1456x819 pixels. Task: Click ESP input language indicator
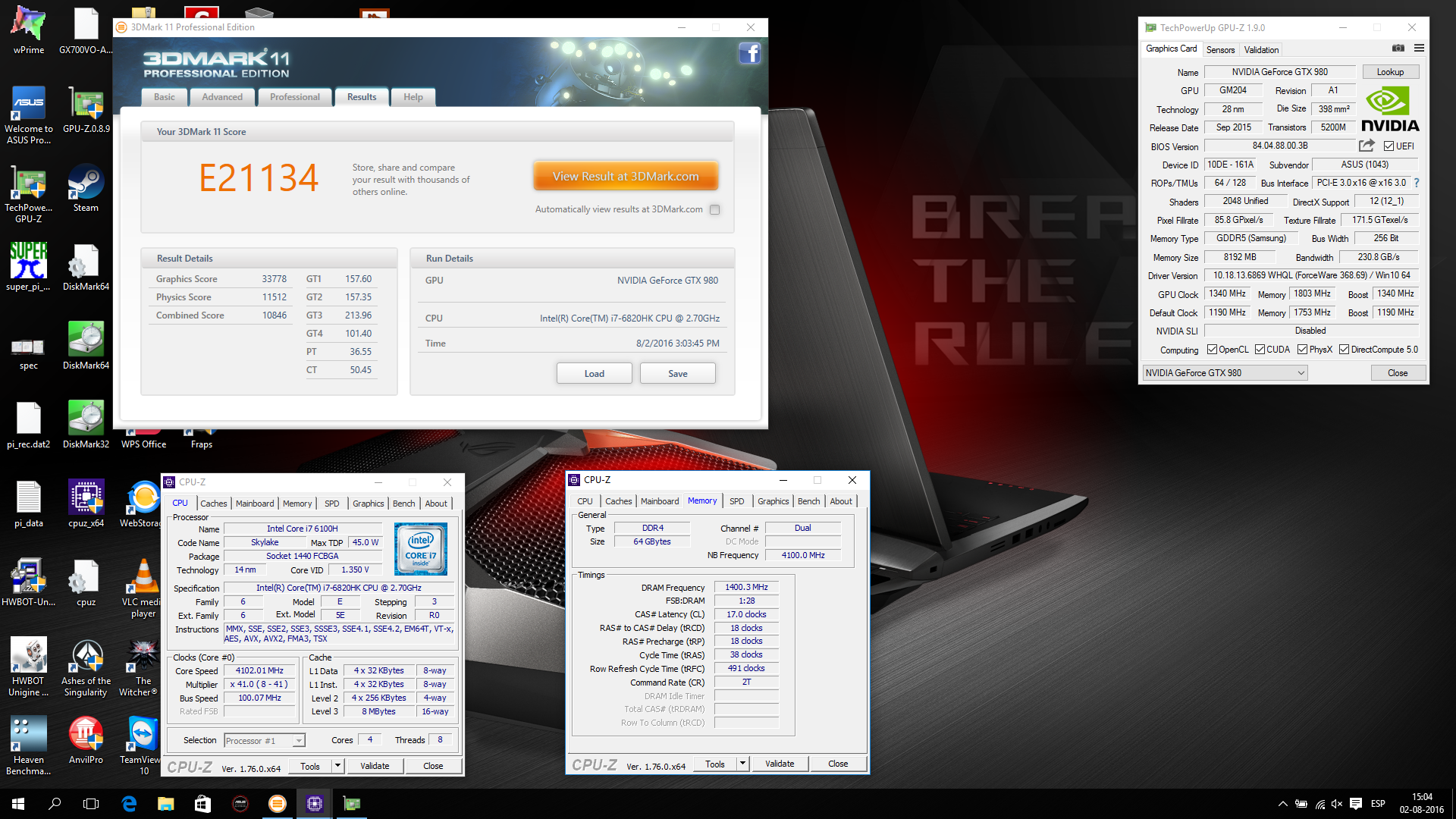[1378, 804]
